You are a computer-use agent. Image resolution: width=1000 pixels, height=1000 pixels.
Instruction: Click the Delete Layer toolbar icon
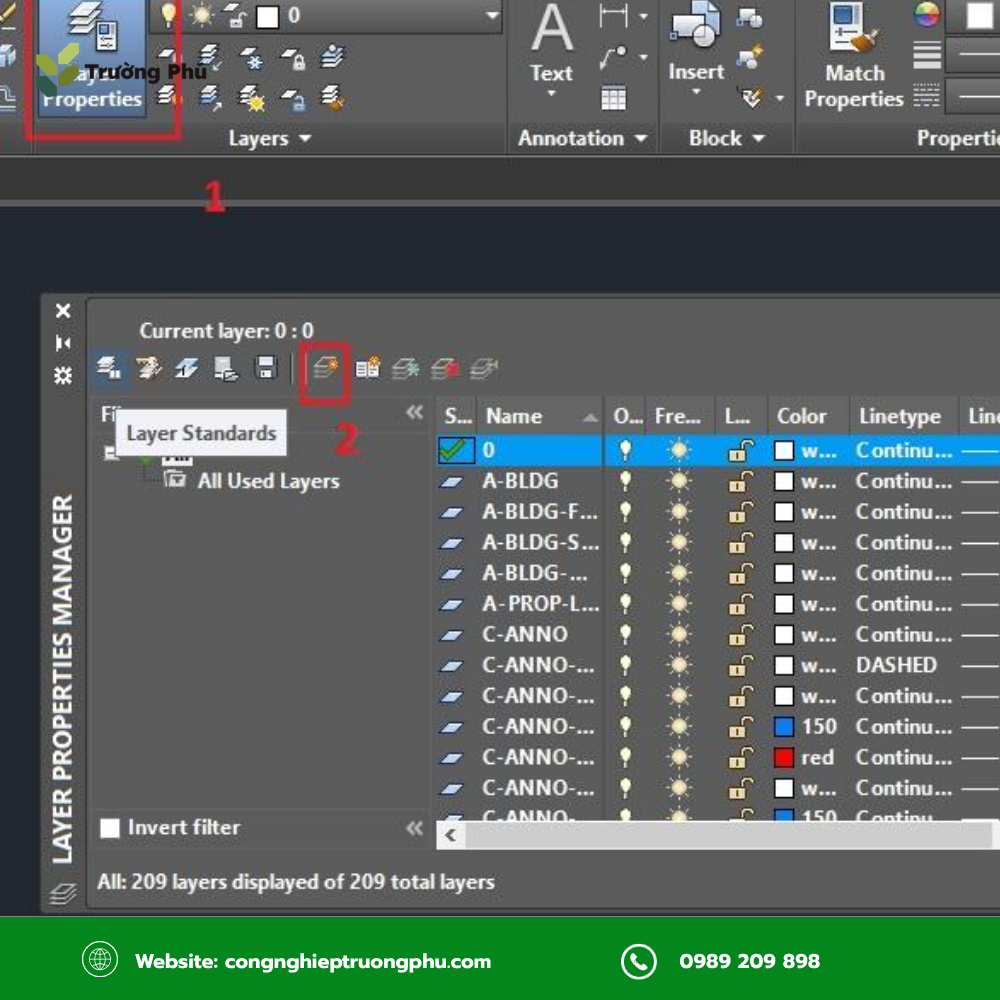[445, 369]
